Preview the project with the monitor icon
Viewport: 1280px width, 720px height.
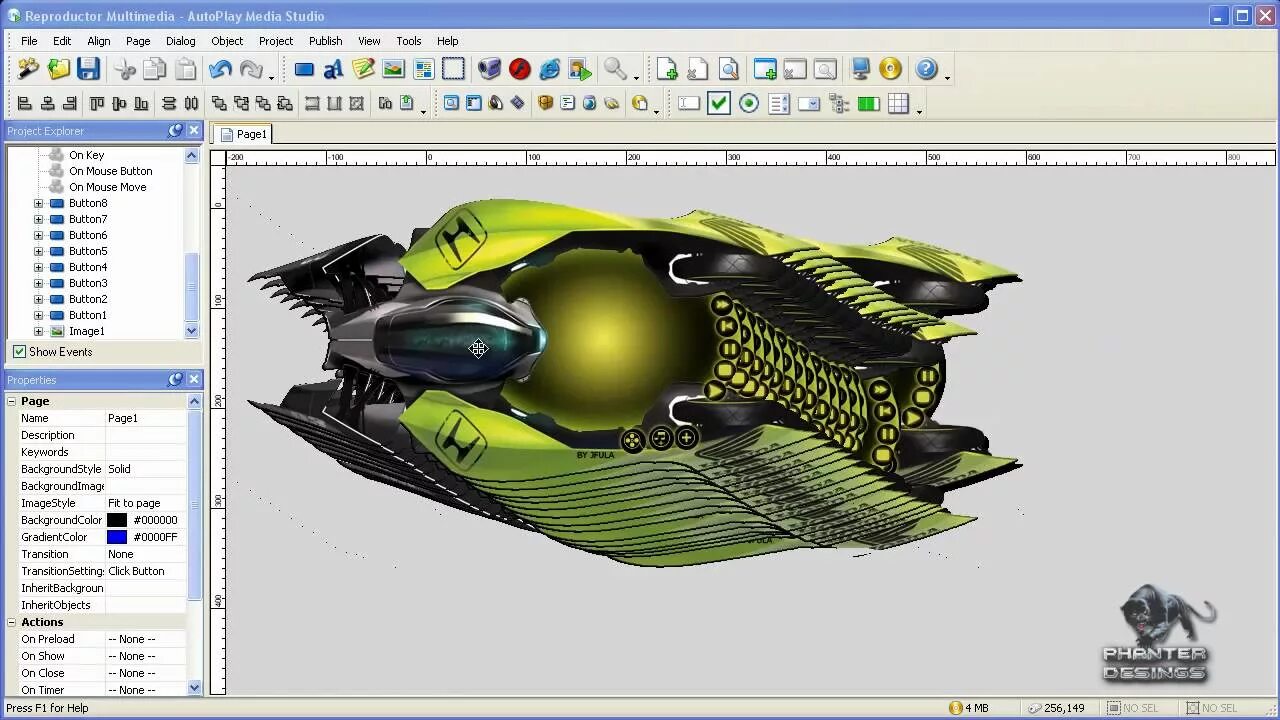860,69
